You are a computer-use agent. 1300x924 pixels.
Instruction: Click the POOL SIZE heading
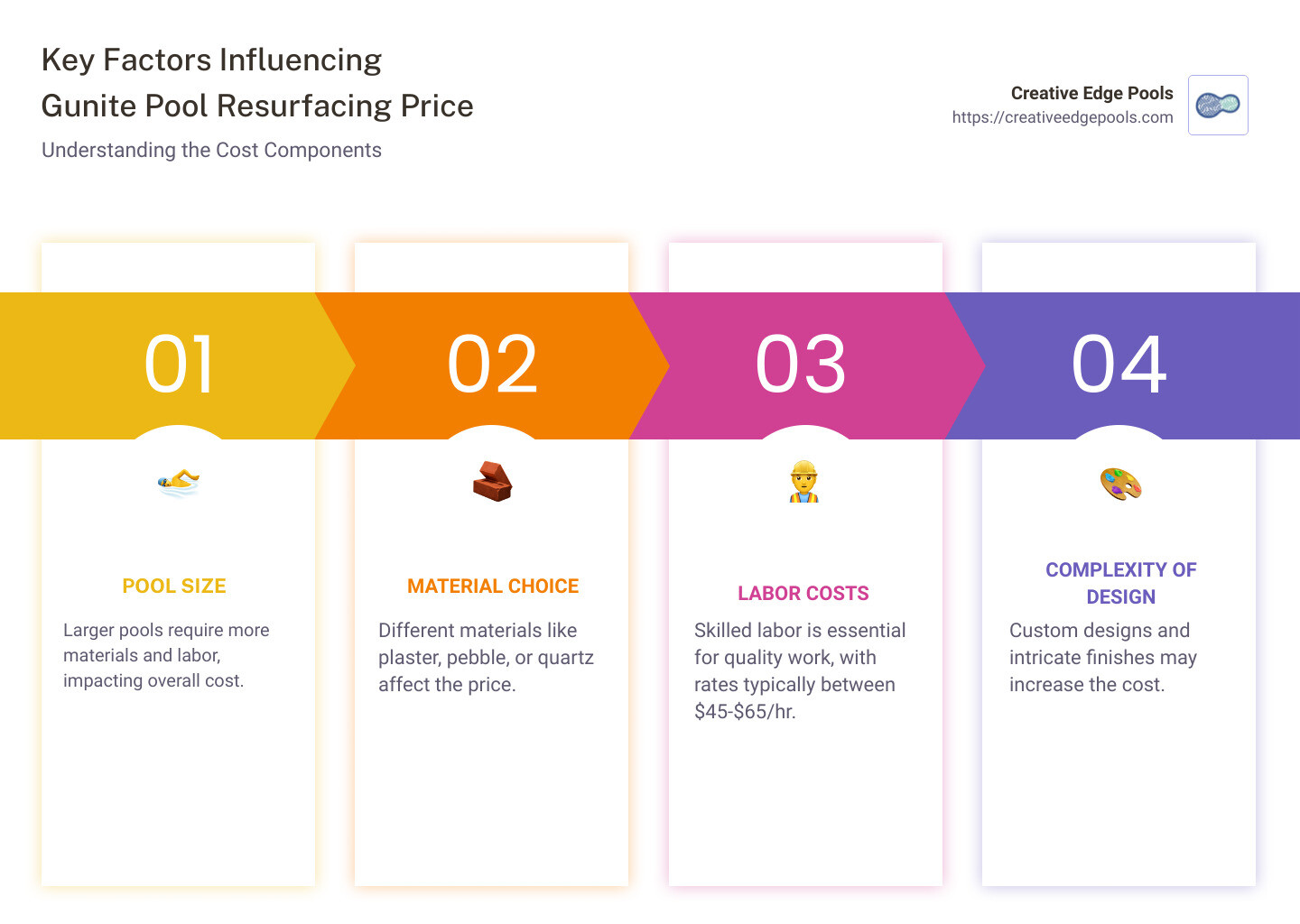tap(174, 587)
